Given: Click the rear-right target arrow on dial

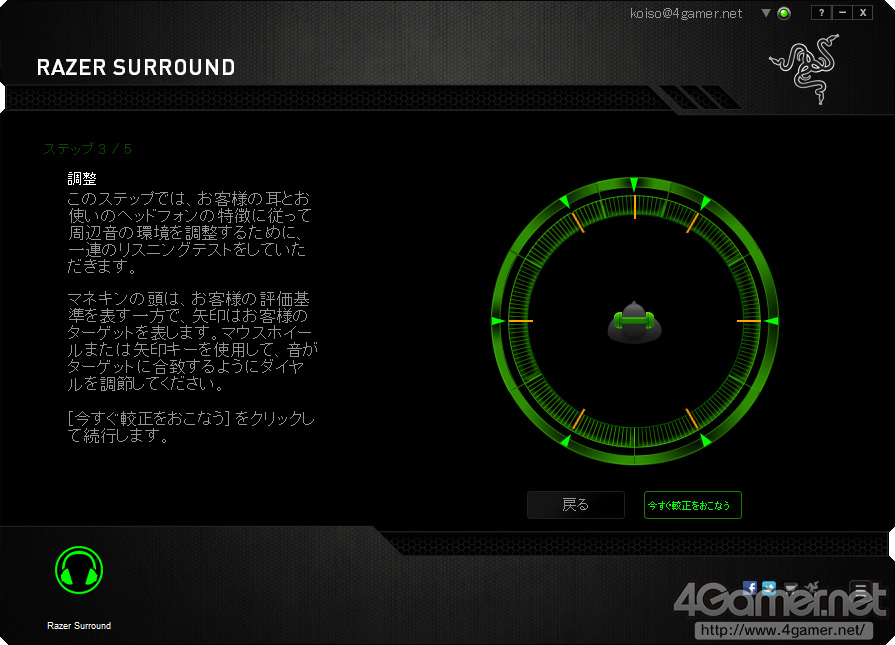Looking at the screenshot, I should click(705, 440).
